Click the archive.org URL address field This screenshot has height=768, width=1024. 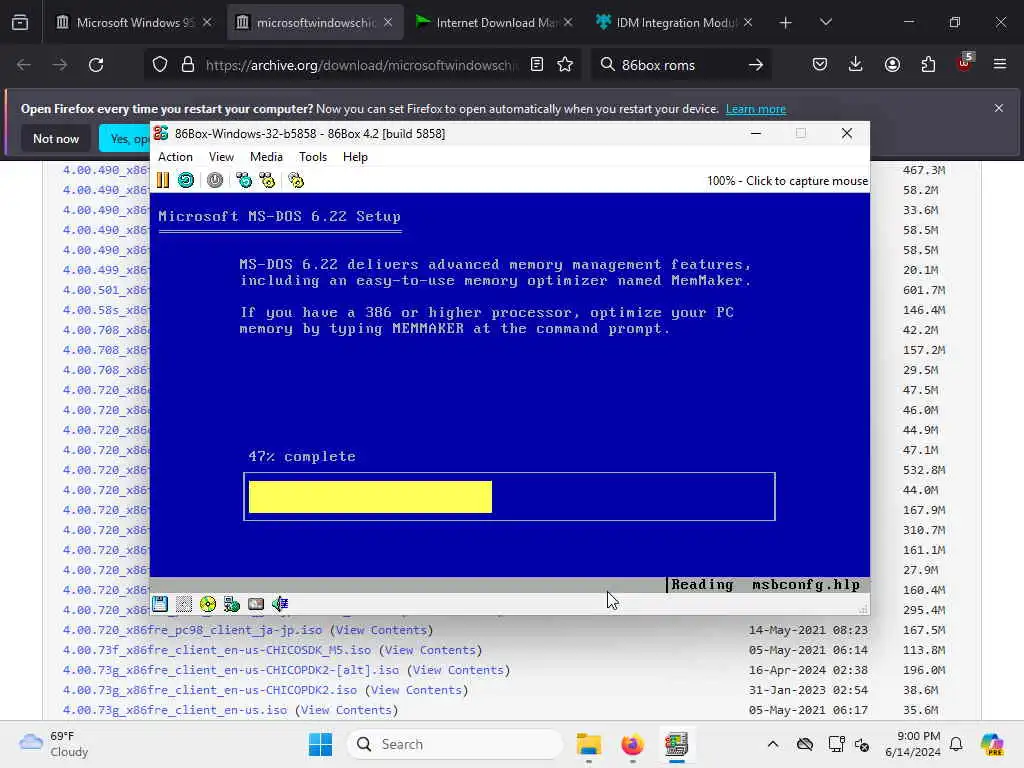[x=362, y=65]
